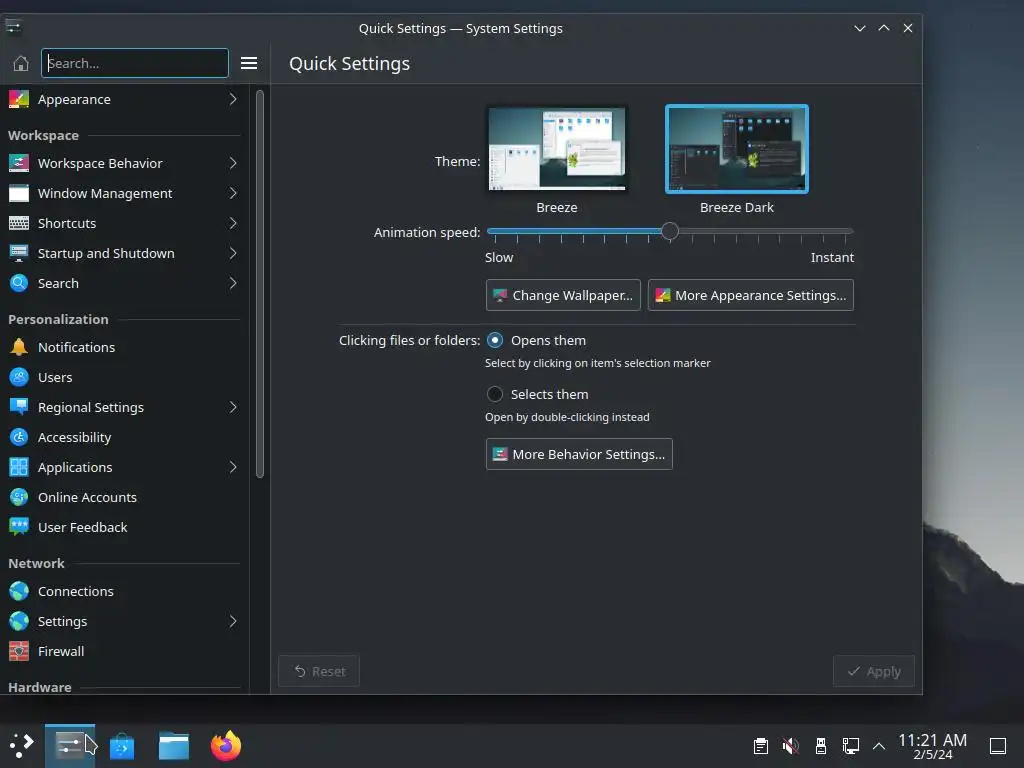Show hidden system tray icons arrow
This screenshot has width=1024, height=768.
point(879,746)
